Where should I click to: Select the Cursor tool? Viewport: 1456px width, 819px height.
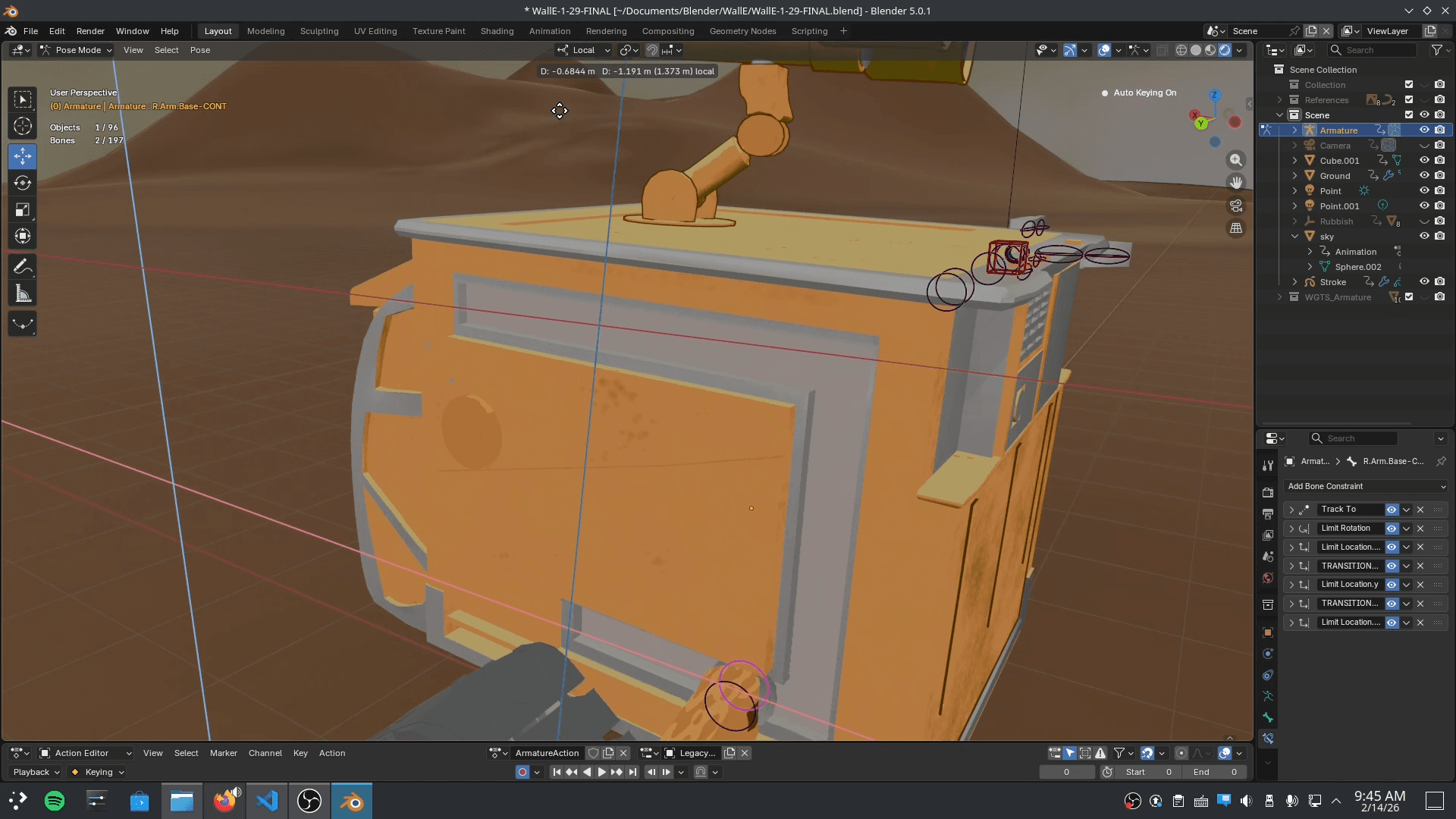click(23, 126)
